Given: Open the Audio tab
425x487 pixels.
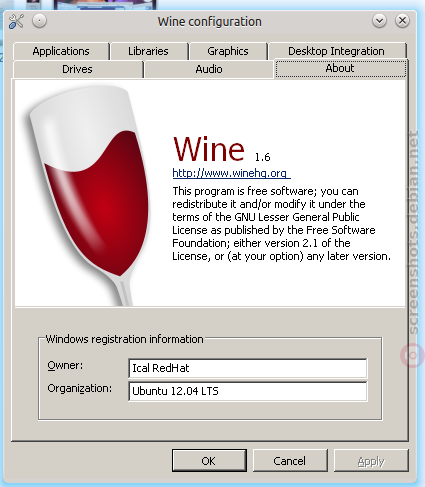Looking at the screenshot, I should coord(209,69).
